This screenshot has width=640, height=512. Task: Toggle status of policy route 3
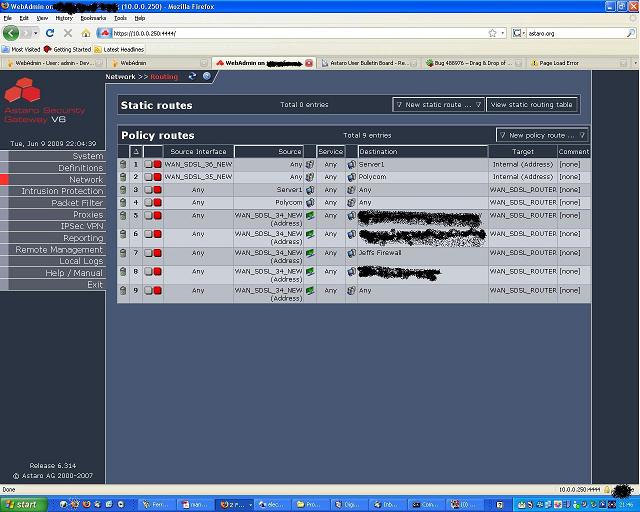[x=153, y=189]
